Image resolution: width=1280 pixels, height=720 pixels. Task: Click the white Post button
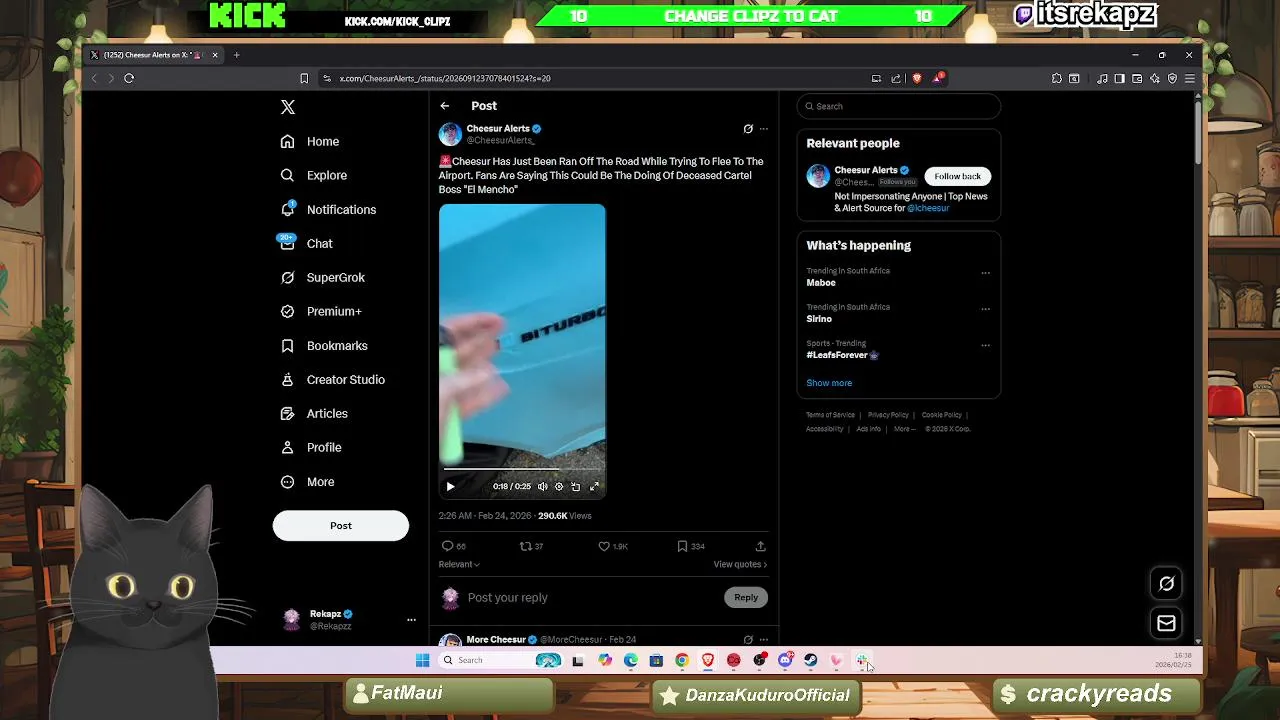[x=341, y=525]
